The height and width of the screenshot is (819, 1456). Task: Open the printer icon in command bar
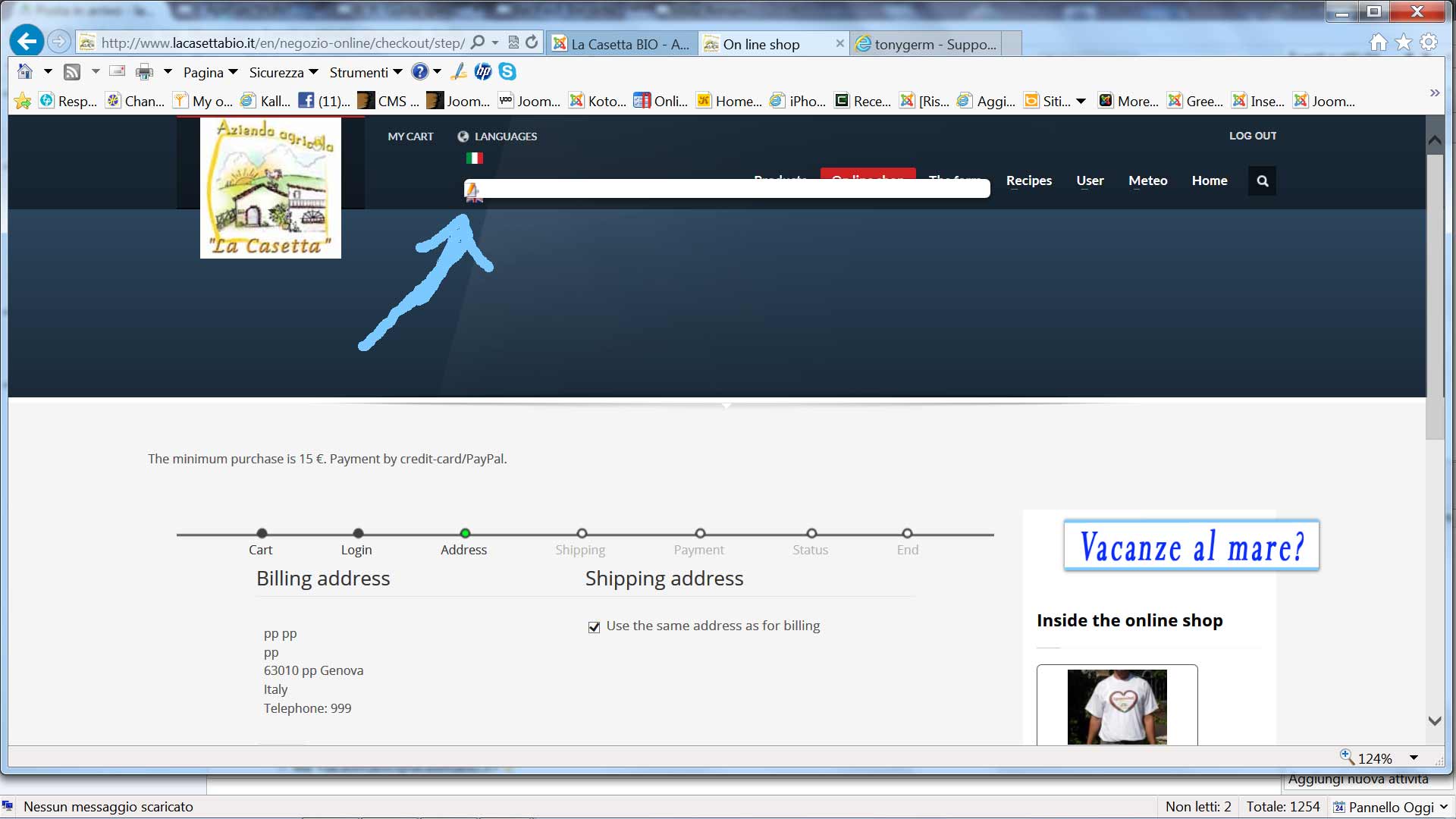pyautogui.click(x=144, y=72)
